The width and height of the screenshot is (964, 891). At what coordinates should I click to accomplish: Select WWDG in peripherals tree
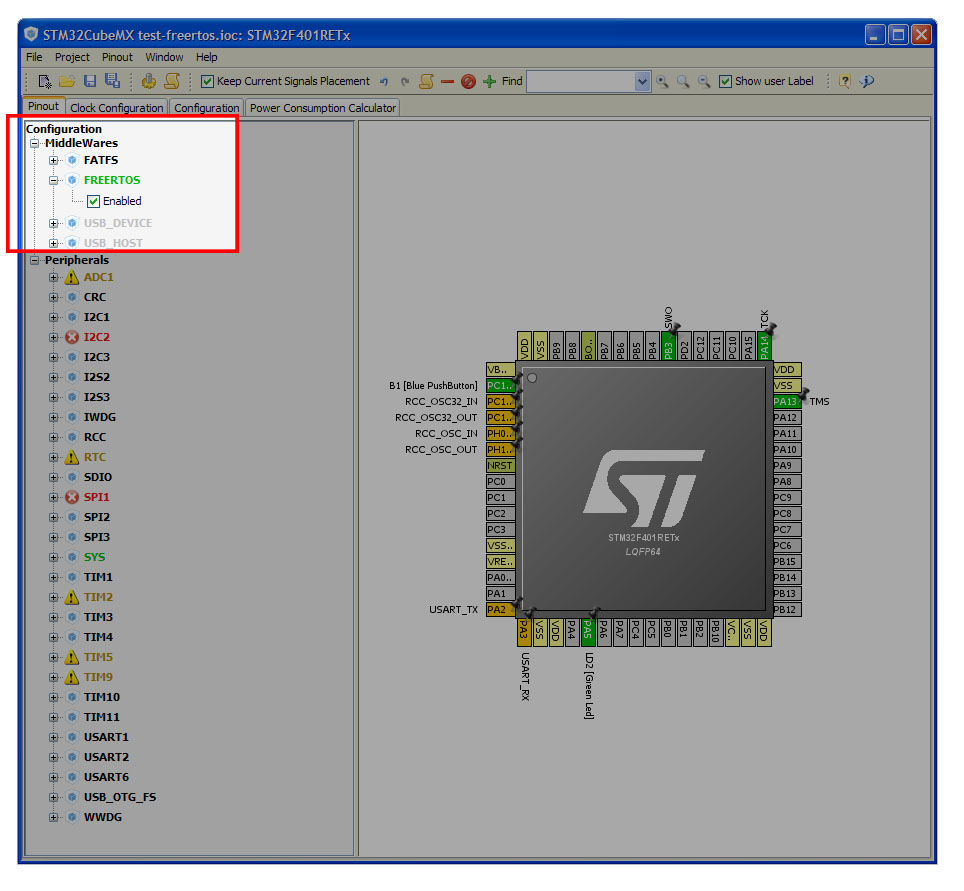103,817
